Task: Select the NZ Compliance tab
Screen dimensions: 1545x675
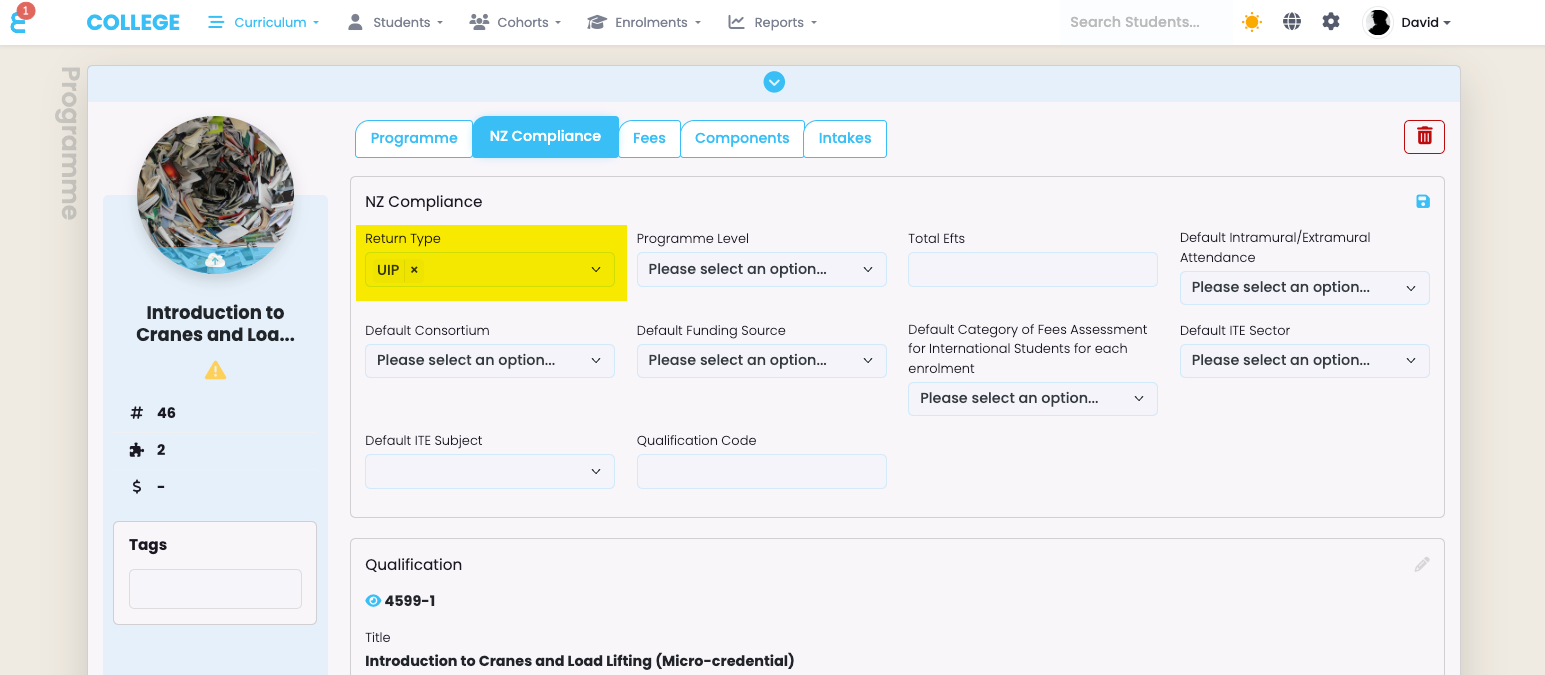Action: pos(545,136)
